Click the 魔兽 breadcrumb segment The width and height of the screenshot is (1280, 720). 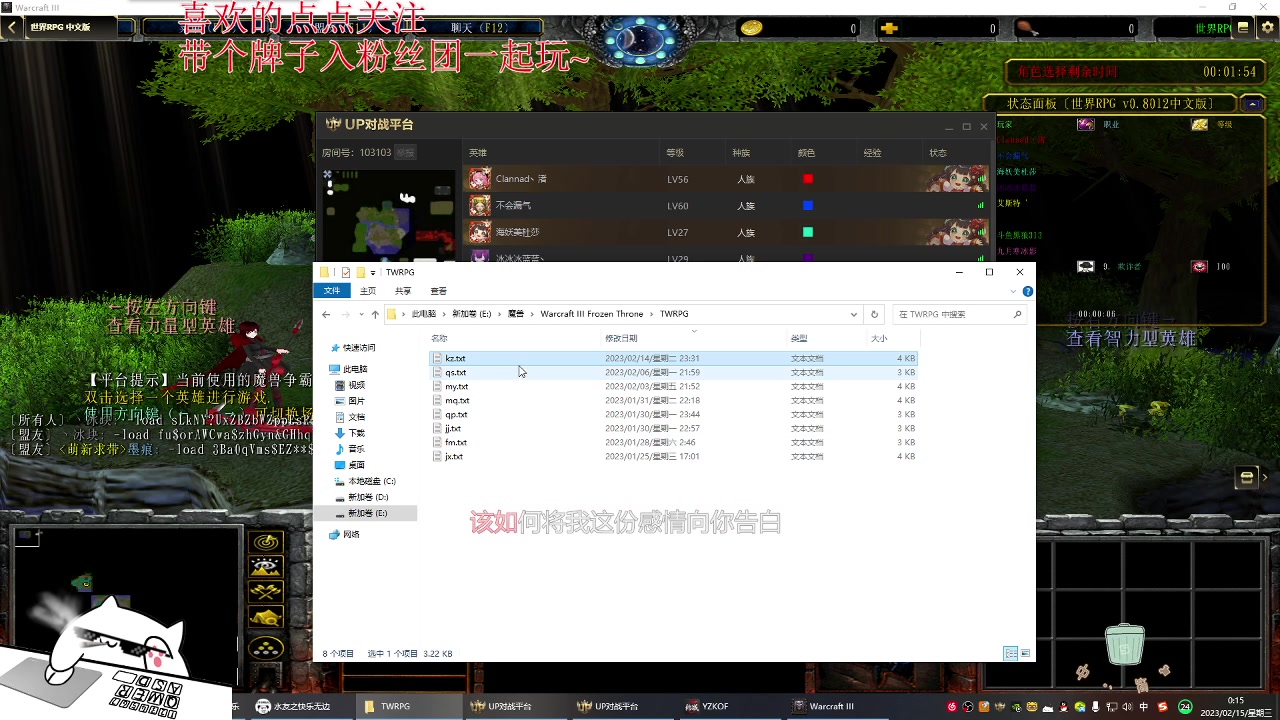pos(516,314)
